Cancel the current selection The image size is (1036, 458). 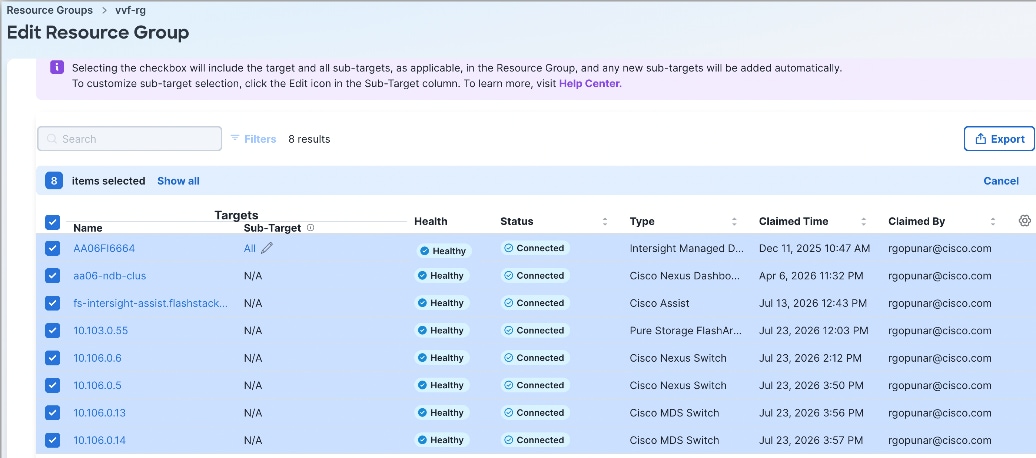click(1001, 180)
